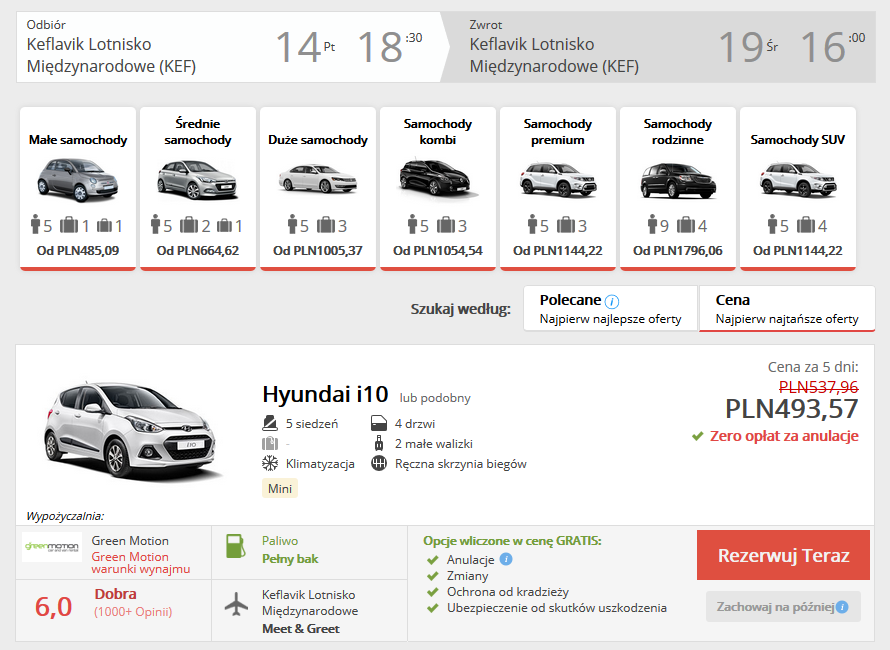Click the person icon in Małe samochody card

point(36,224)
